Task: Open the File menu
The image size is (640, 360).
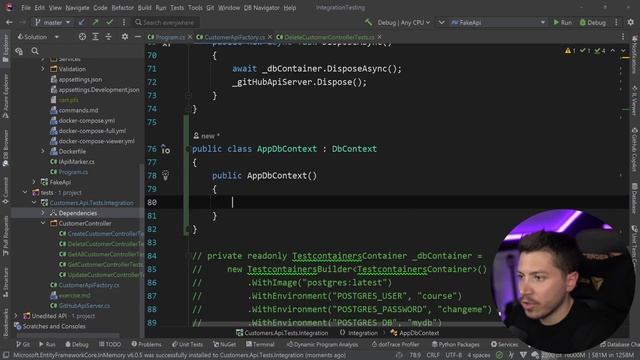Action: pyautogui.click(x=26, y=8)
